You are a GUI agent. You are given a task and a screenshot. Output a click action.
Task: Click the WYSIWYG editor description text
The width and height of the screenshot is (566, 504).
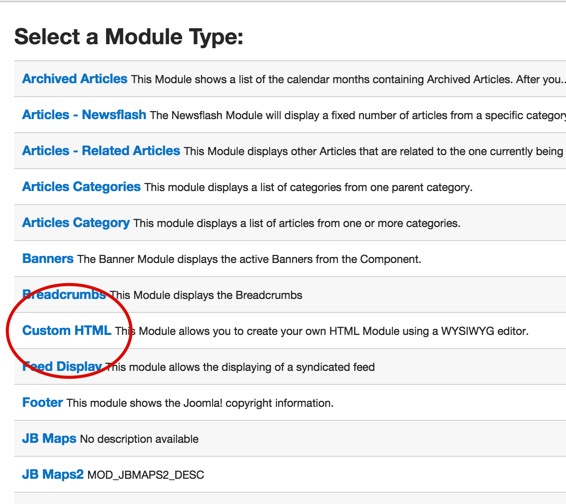click(x=322, y=331)
